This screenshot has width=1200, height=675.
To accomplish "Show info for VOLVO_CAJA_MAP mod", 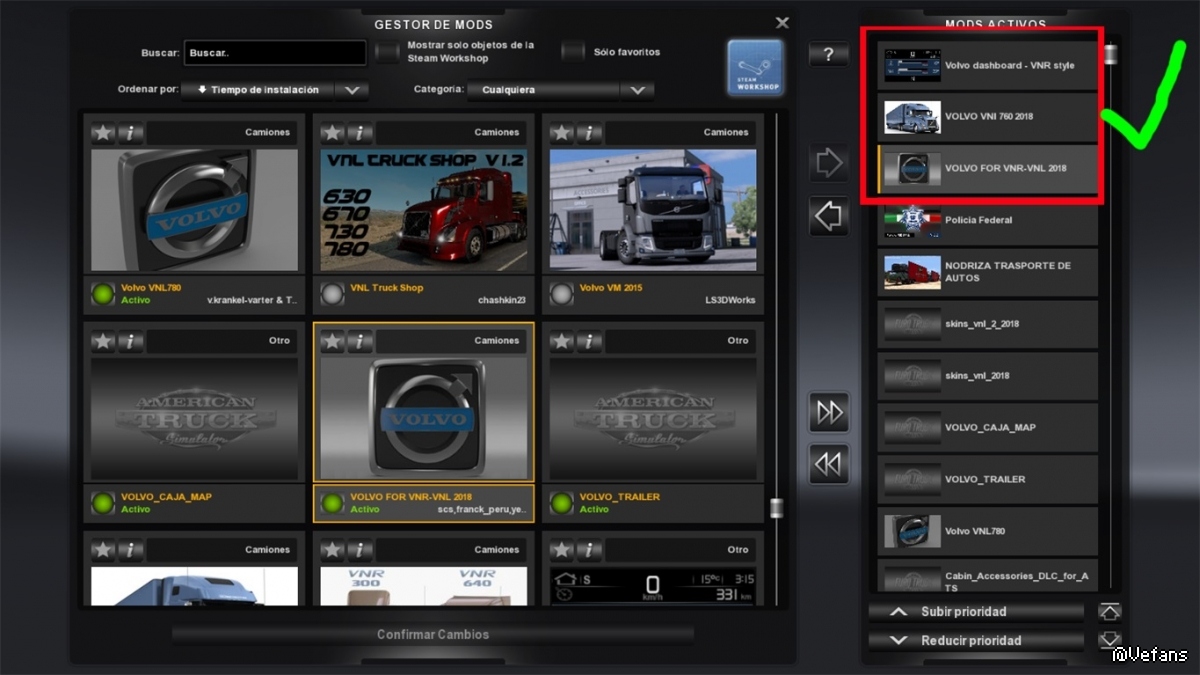I will point(131,341).
